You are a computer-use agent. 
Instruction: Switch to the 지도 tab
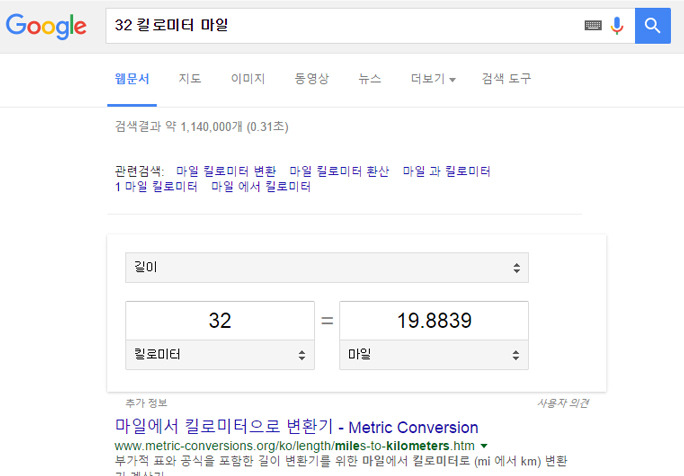[190, 79]
